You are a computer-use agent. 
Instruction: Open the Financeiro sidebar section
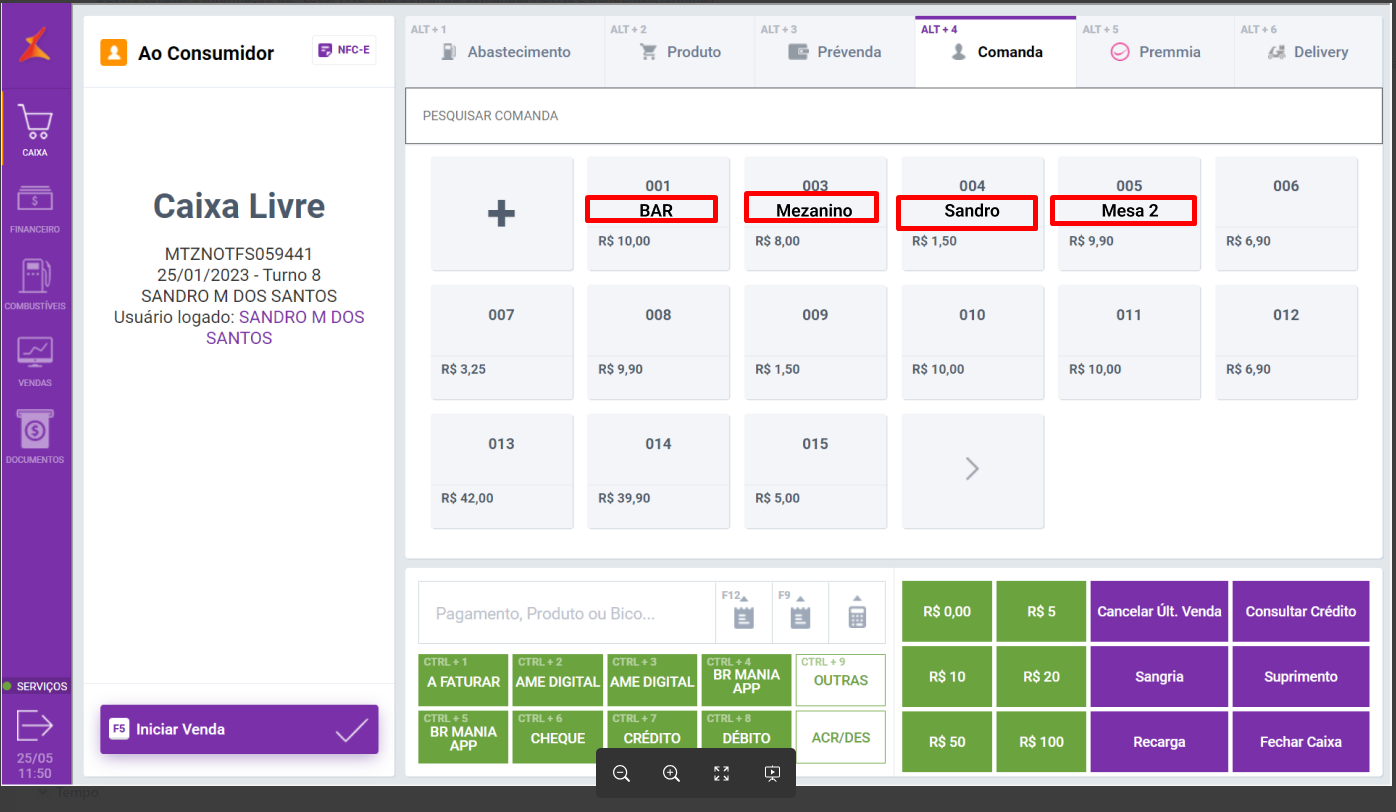35,208
